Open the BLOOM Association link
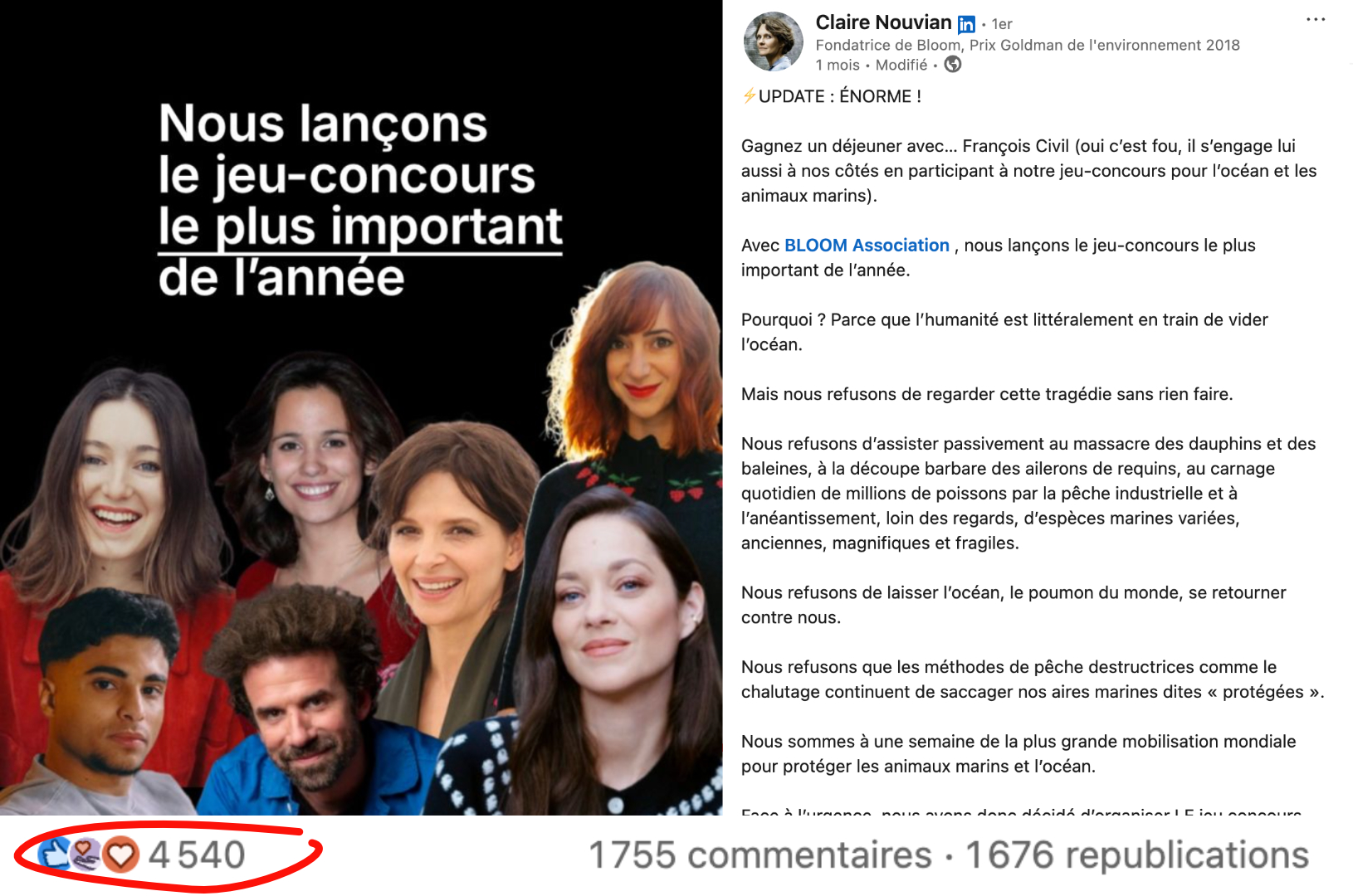 867,246
